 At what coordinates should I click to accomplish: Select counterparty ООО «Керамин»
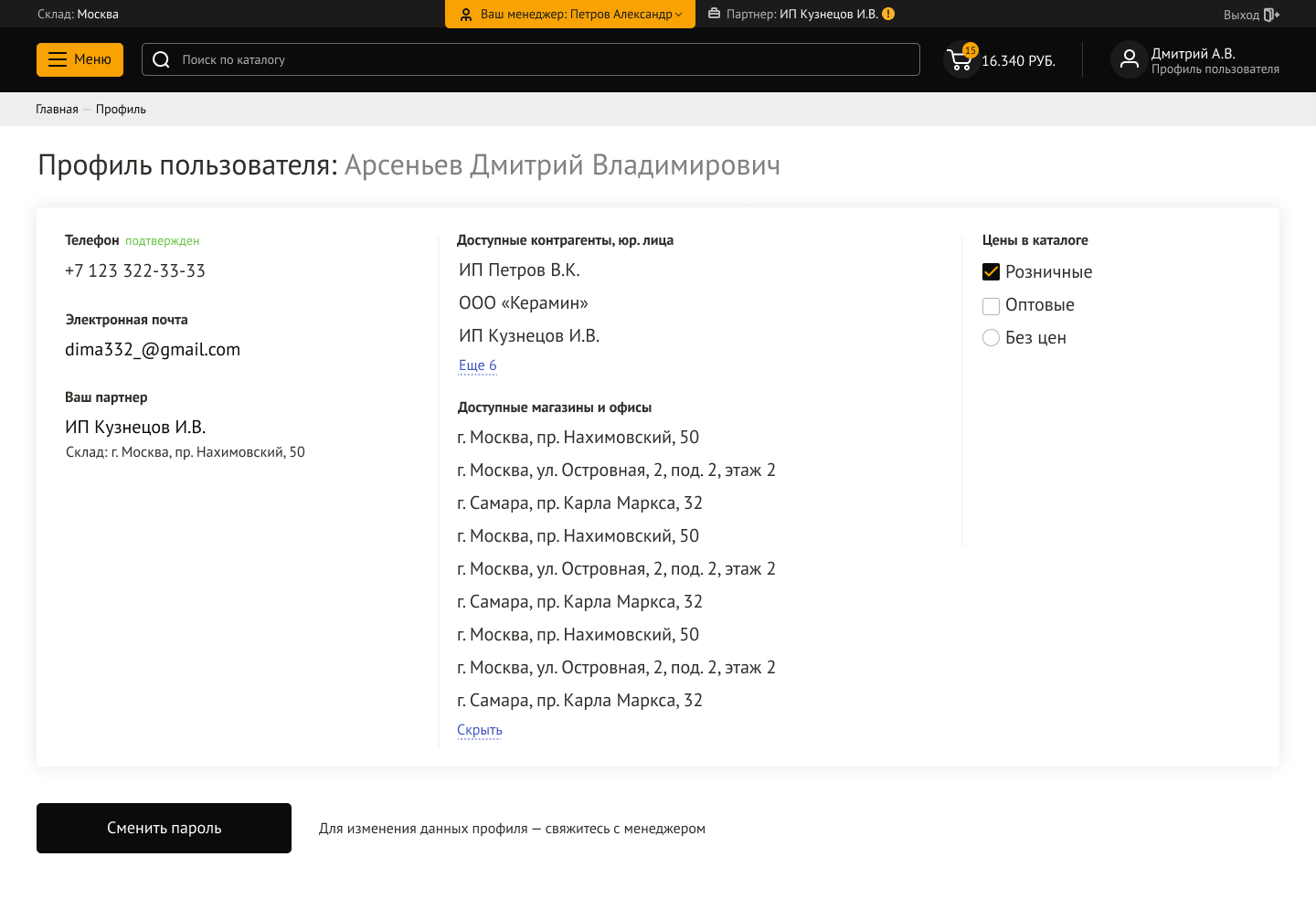point(524,303)
